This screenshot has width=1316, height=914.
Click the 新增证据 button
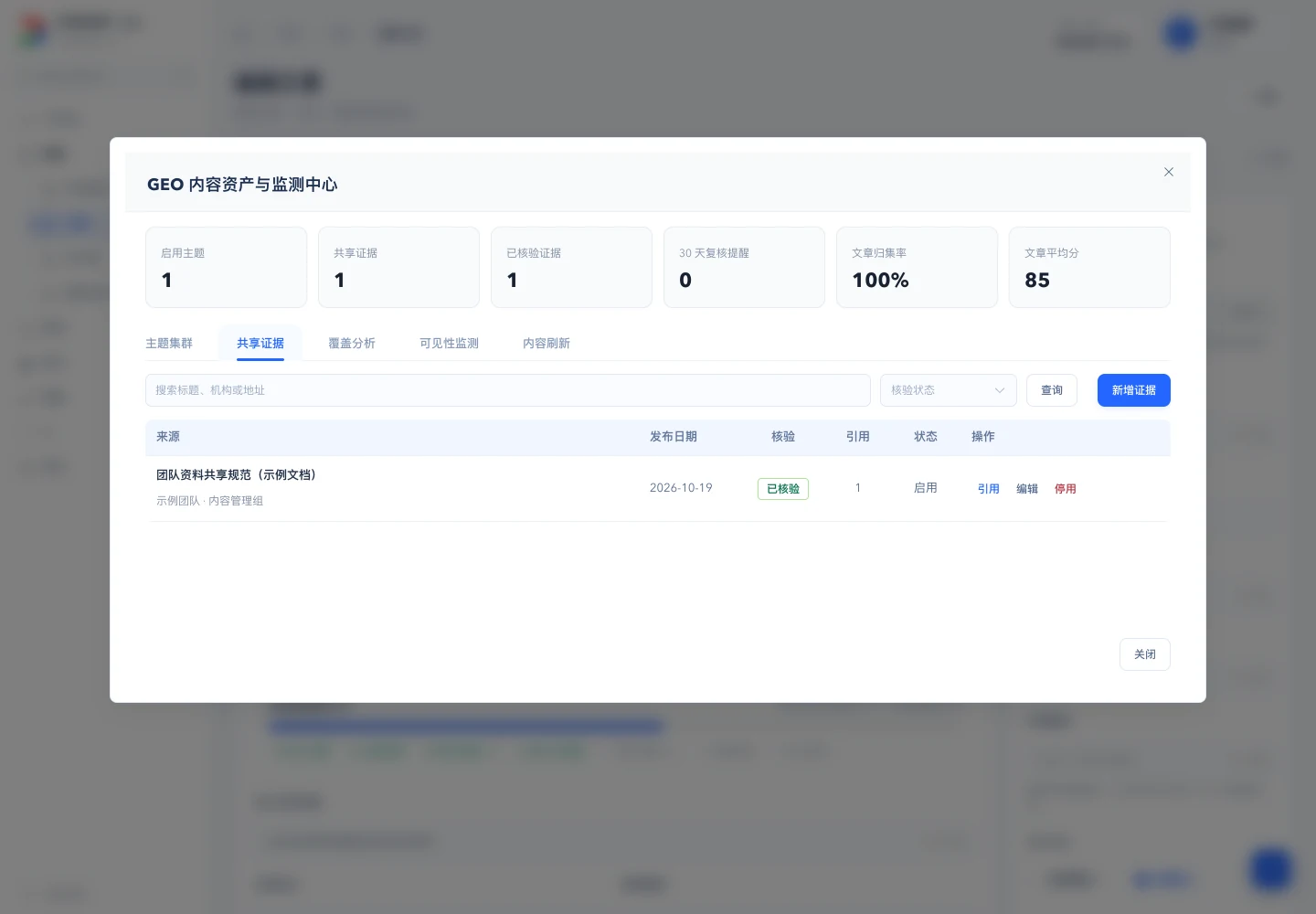click(x=1134, y=390)
